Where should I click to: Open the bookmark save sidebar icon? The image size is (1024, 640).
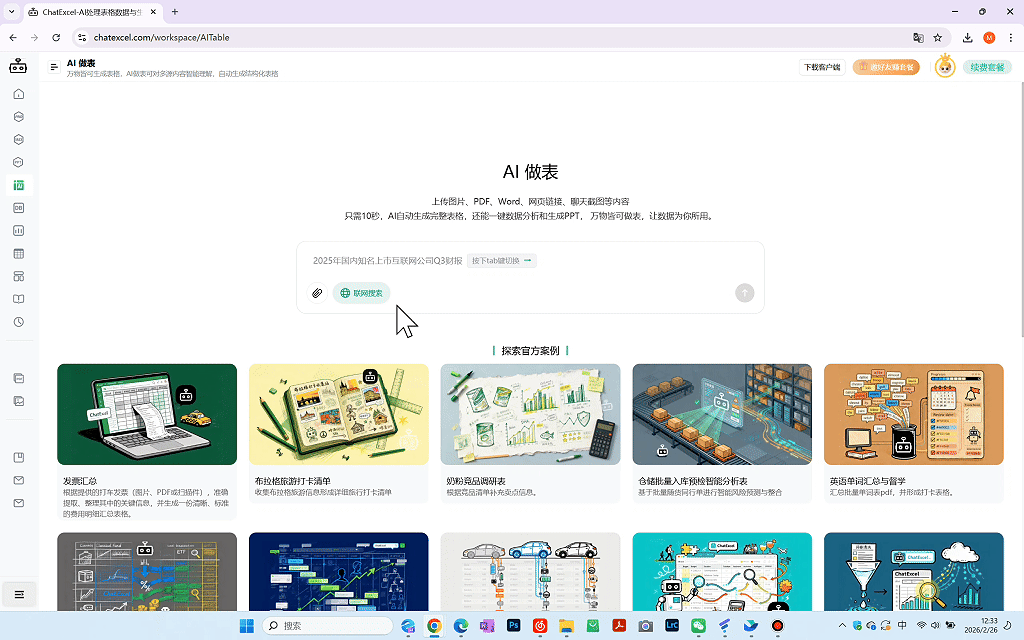click(x=19, y=457)
